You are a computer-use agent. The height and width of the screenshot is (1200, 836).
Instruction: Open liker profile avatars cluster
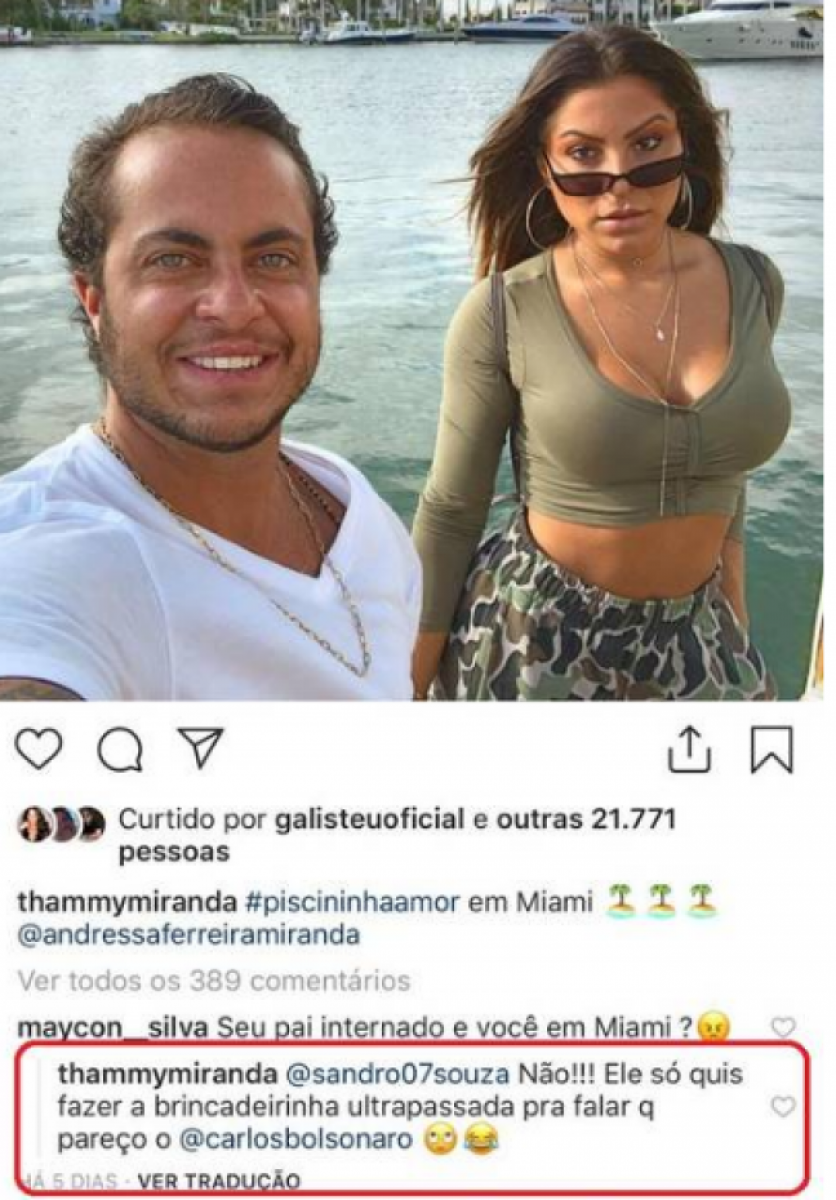(x=61, y=824)
